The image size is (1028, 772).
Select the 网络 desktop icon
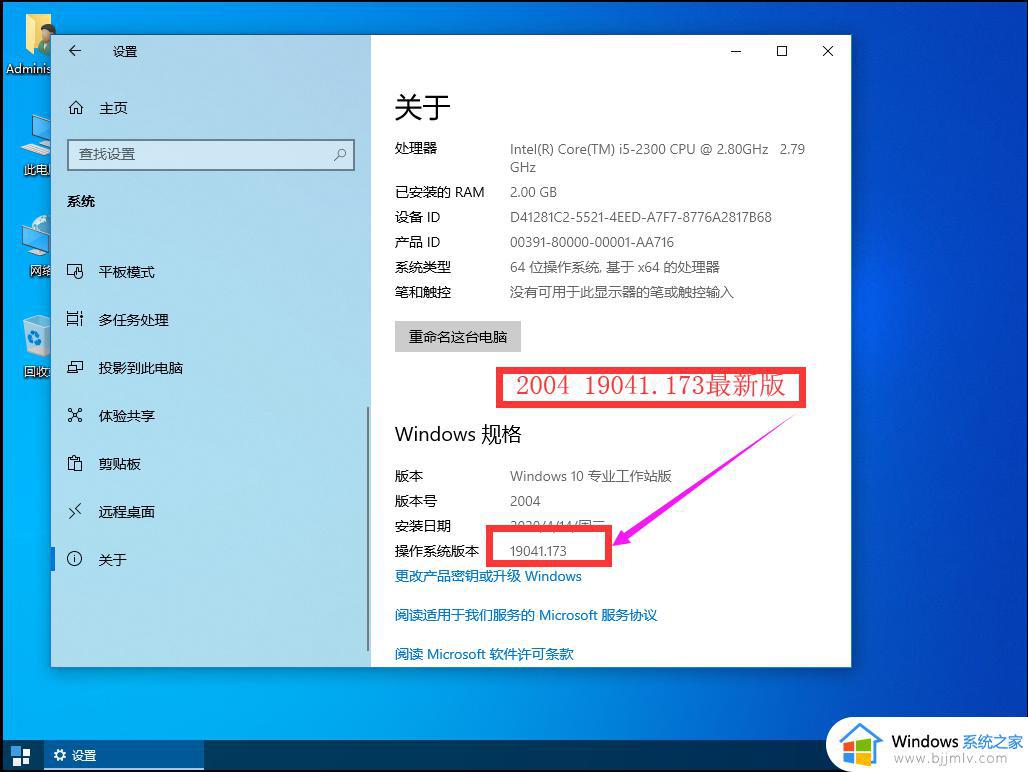pyautogui.click(x=37, y=245)
